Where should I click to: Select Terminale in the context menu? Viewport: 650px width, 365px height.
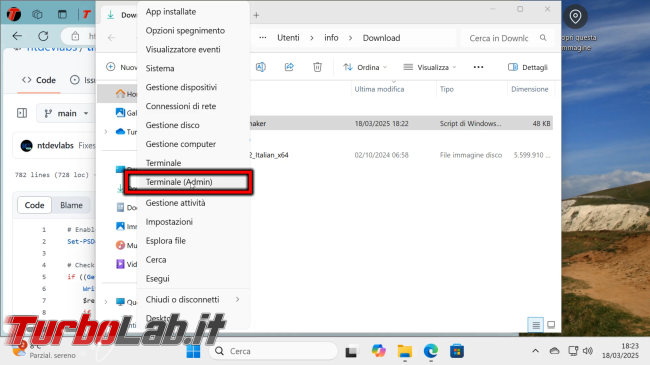pos(163,163)
